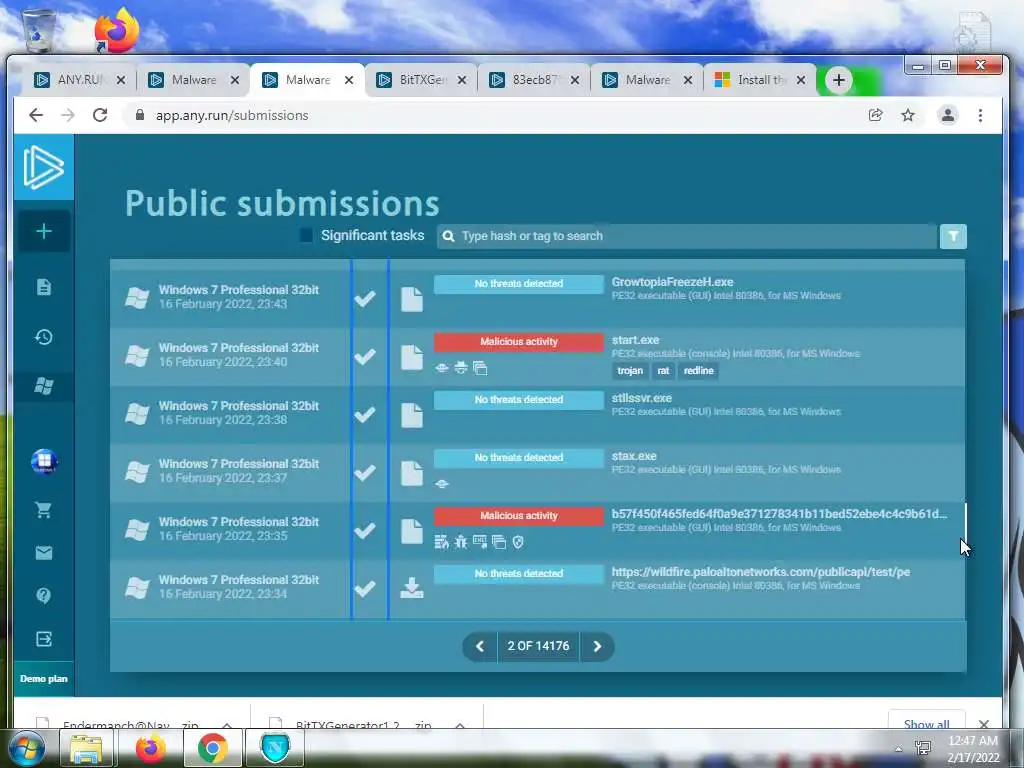
Task: Open the history clock icon in the sidebar
Action: [44, 337]
